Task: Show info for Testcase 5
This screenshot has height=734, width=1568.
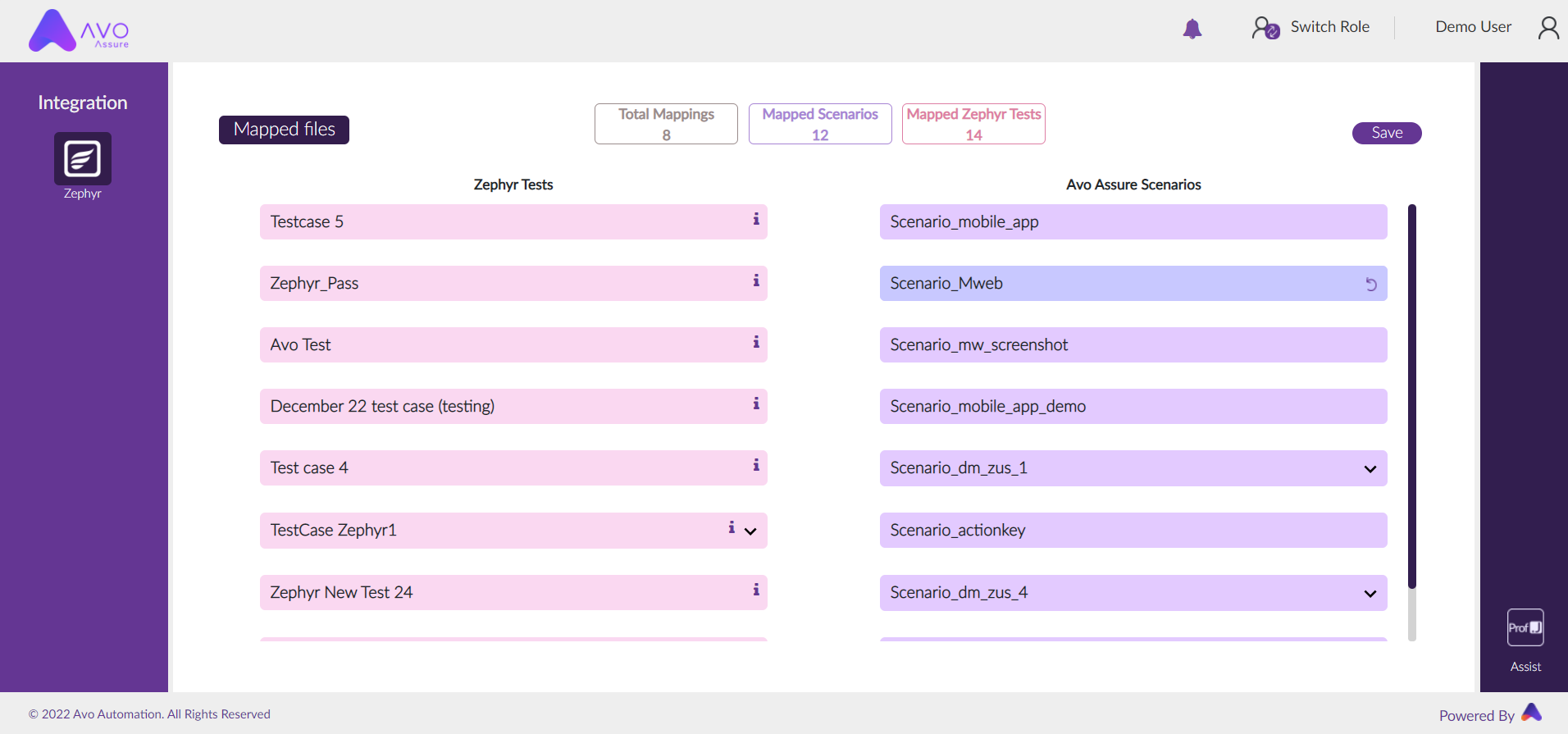Action: pyautogui.click(x=756, y=219)
